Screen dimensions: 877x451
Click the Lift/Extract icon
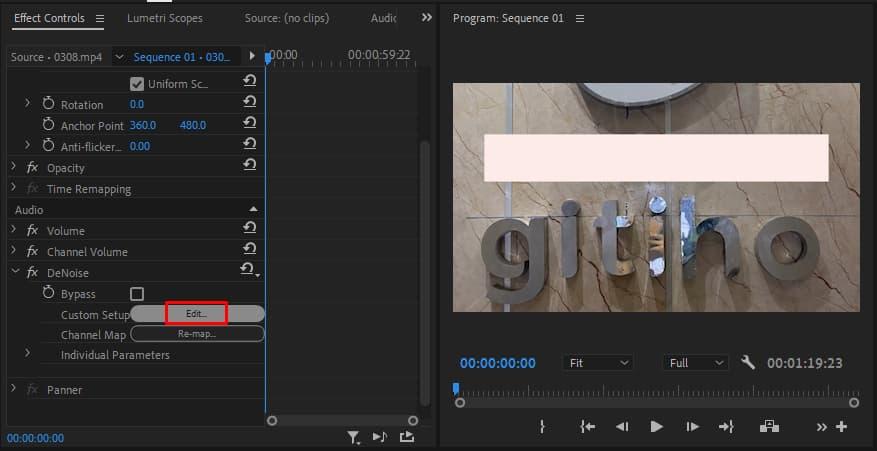tap(770, 426)
